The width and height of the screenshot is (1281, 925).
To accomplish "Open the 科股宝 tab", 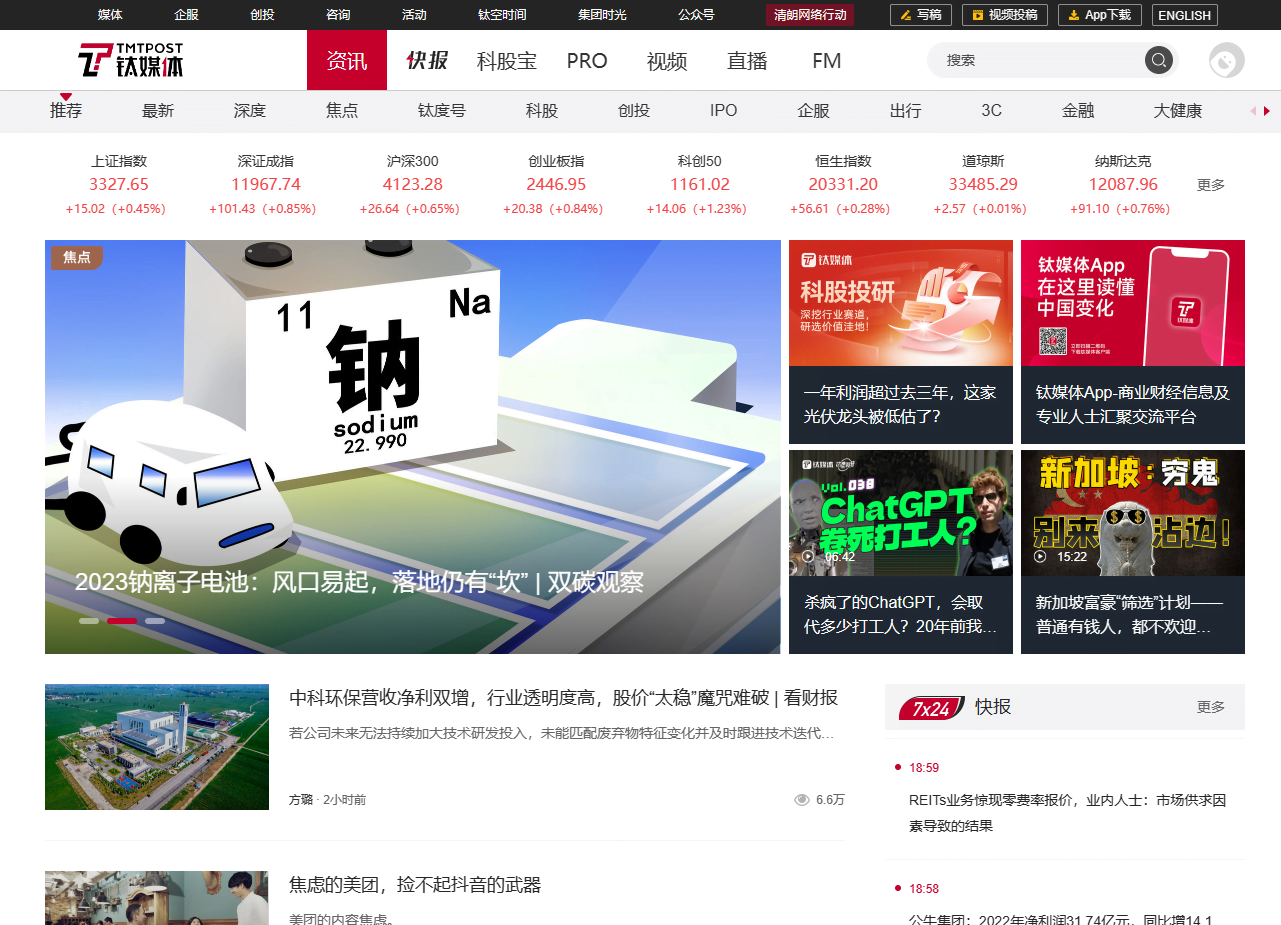I will tap(507, 61).
